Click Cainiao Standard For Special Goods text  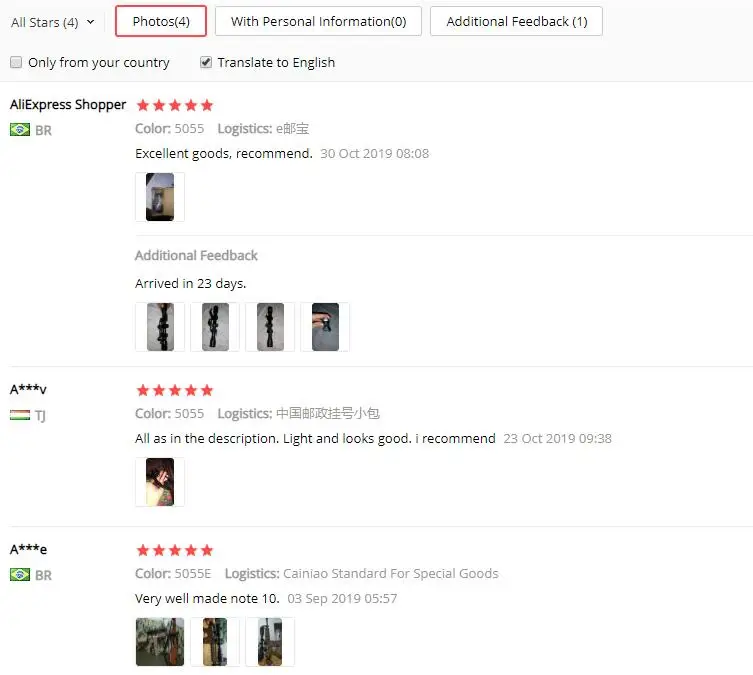point(390,574)
